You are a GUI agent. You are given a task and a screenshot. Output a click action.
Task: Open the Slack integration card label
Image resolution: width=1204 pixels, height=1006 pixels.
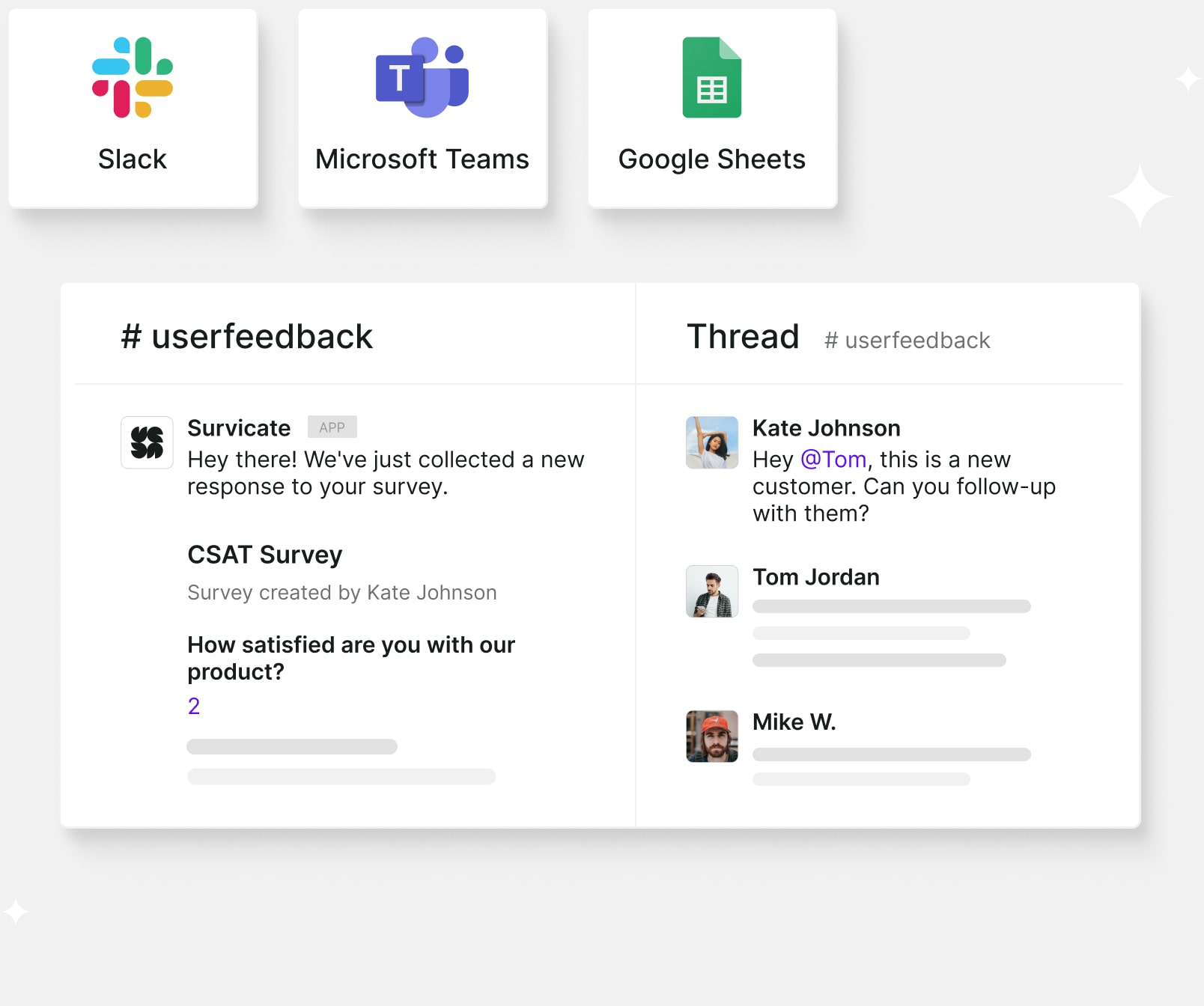pos(133,159)
